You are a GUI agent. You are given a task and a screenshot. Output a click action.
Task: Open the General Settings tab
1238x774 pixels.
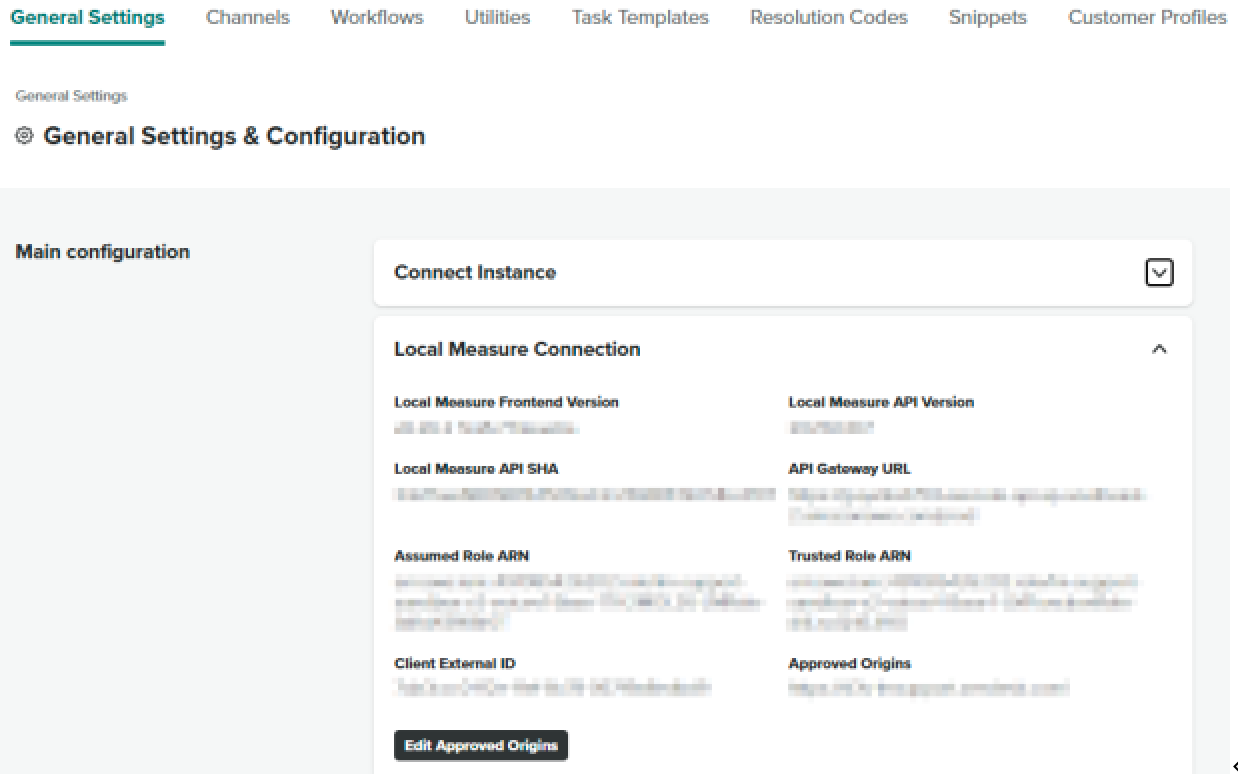87,18
